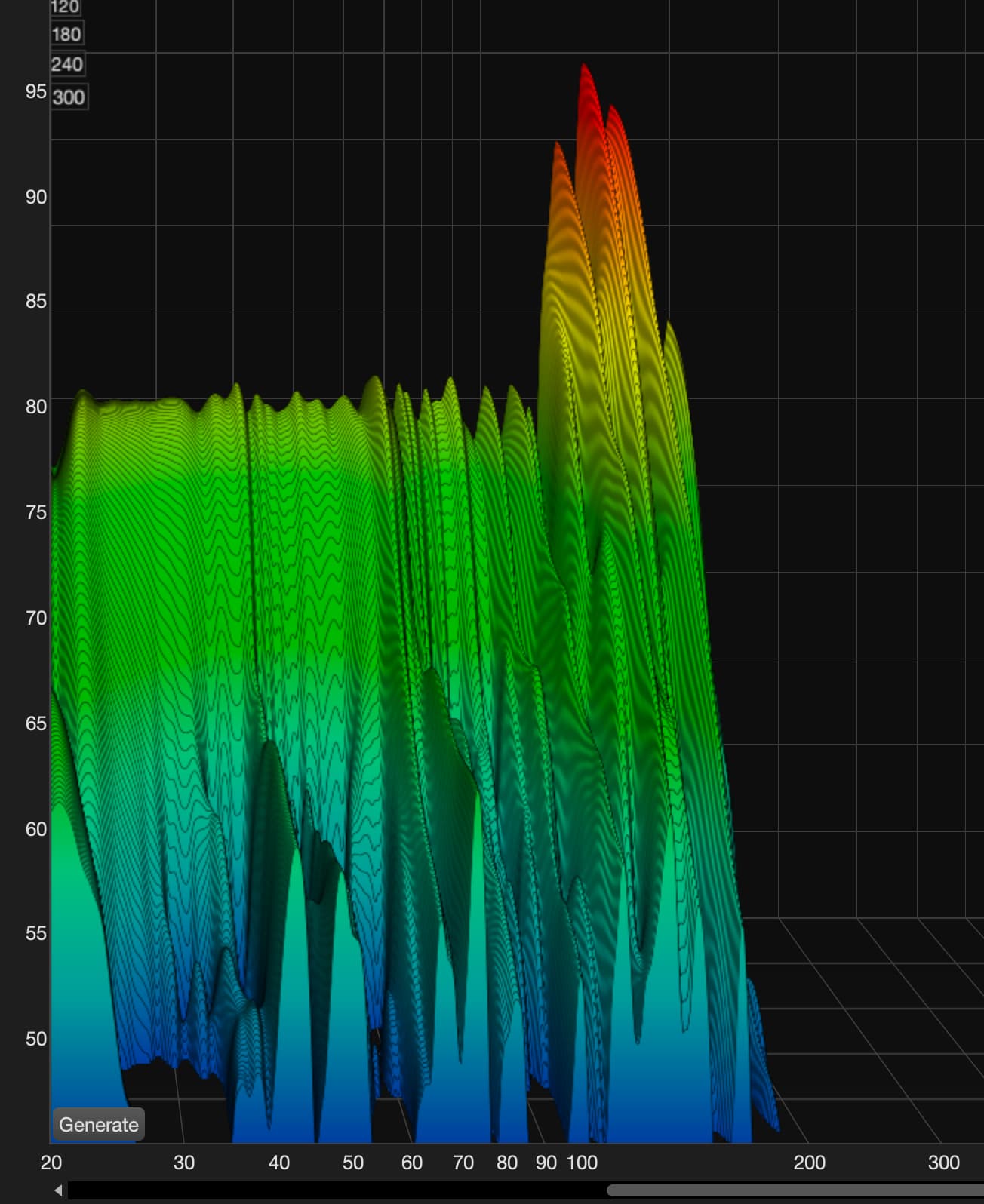Click the 50 Hz frequency axis label
This screenshot has width=984, height=1204.
[353, 1163]
